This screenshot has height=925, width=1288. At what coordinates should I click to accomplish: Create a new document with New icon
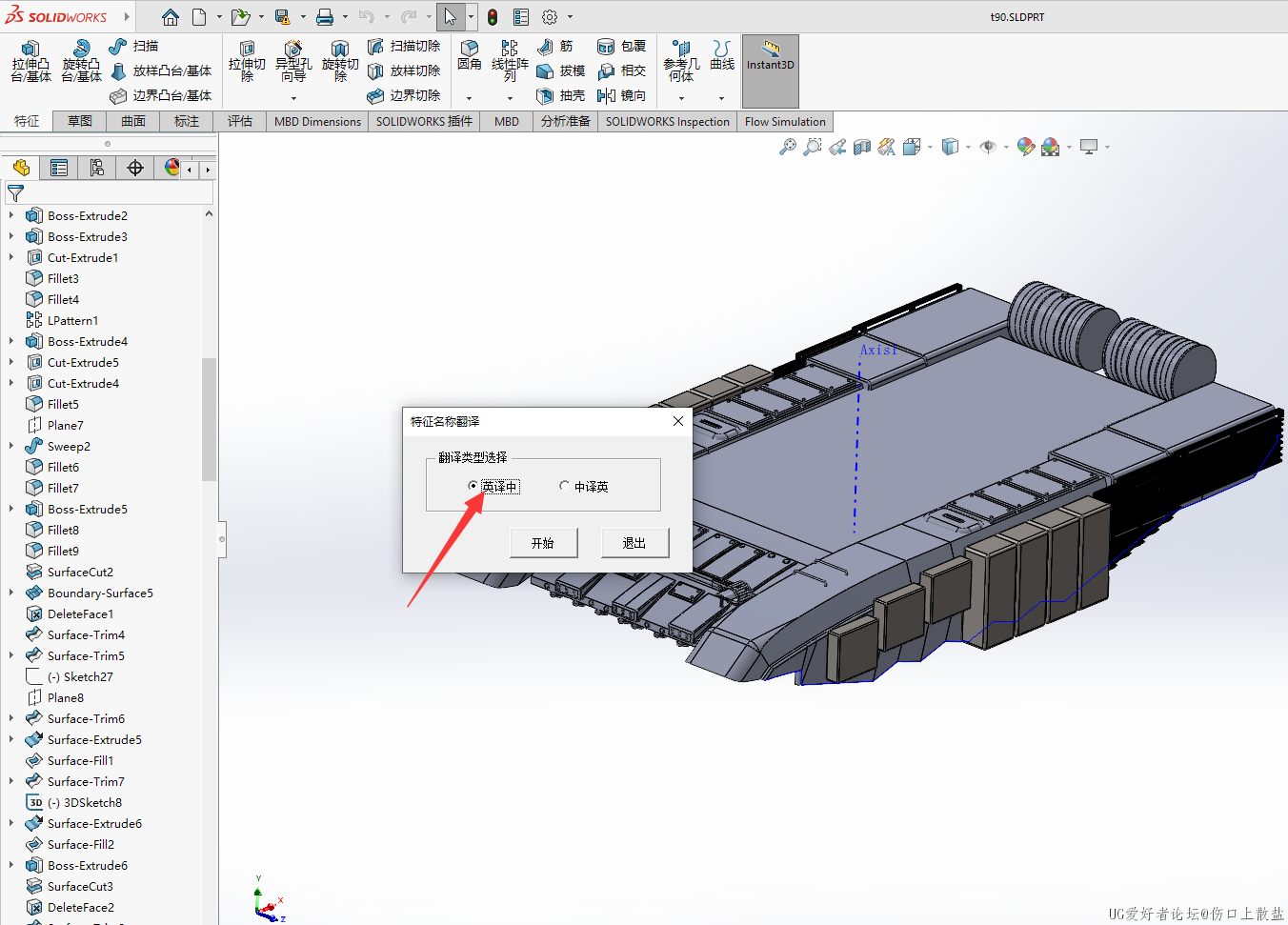199,17
